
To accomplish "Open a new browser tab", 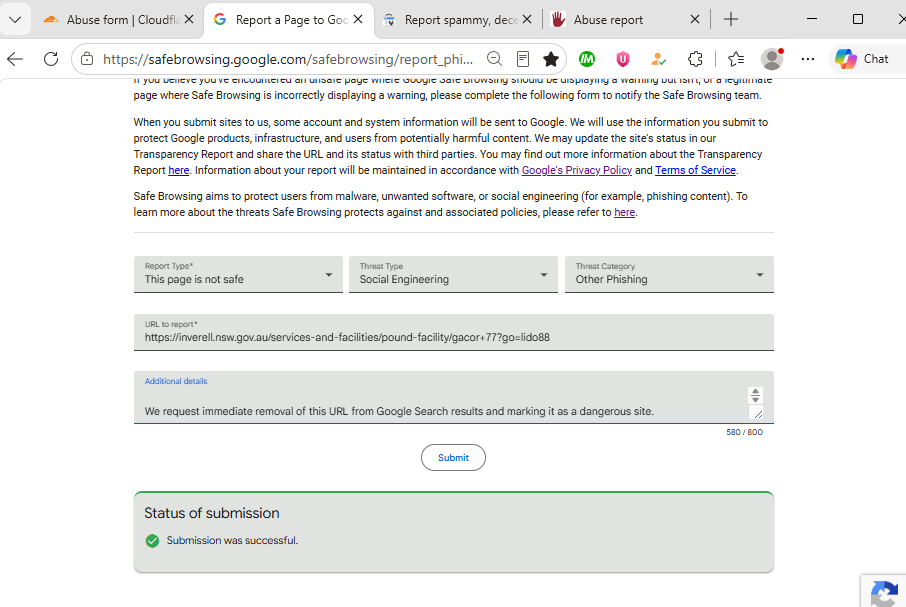I will pyautogui.click(x=731, y=20).
